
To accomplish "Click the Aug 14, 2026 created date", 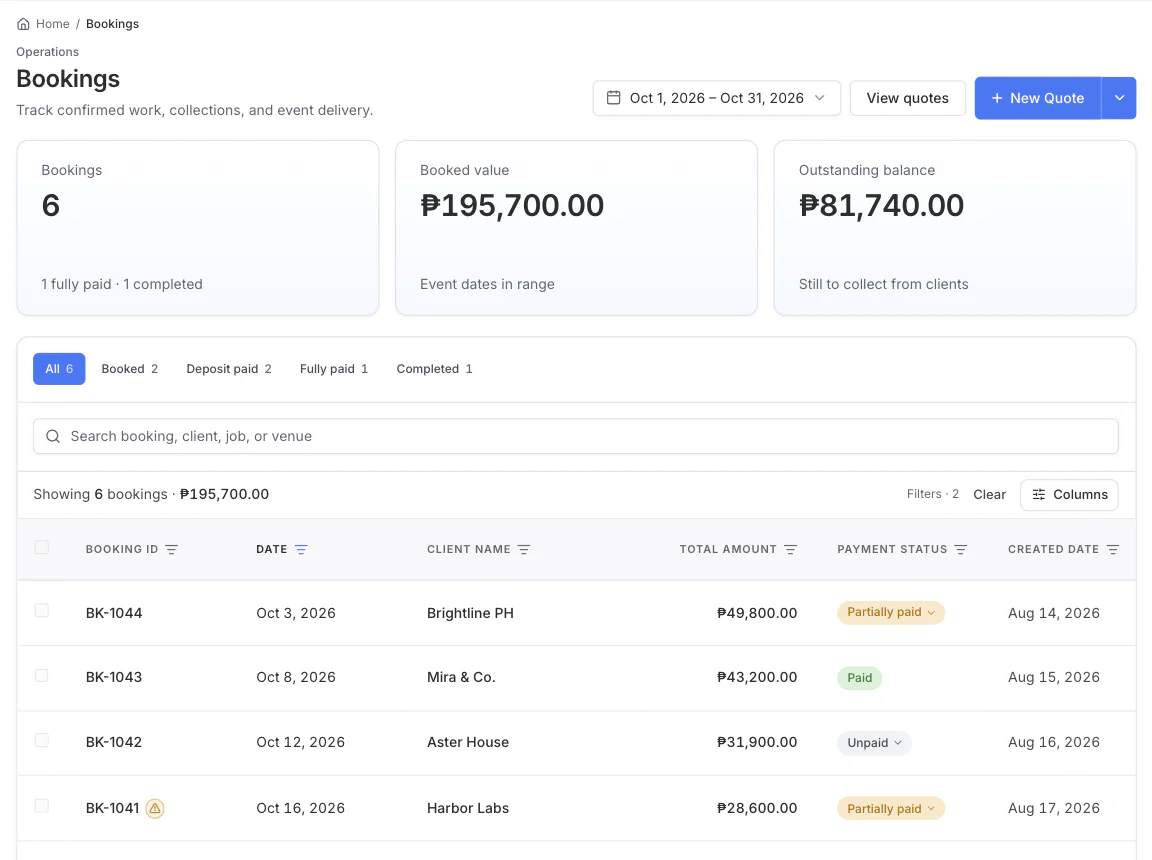I will [x=1054, y=613].
